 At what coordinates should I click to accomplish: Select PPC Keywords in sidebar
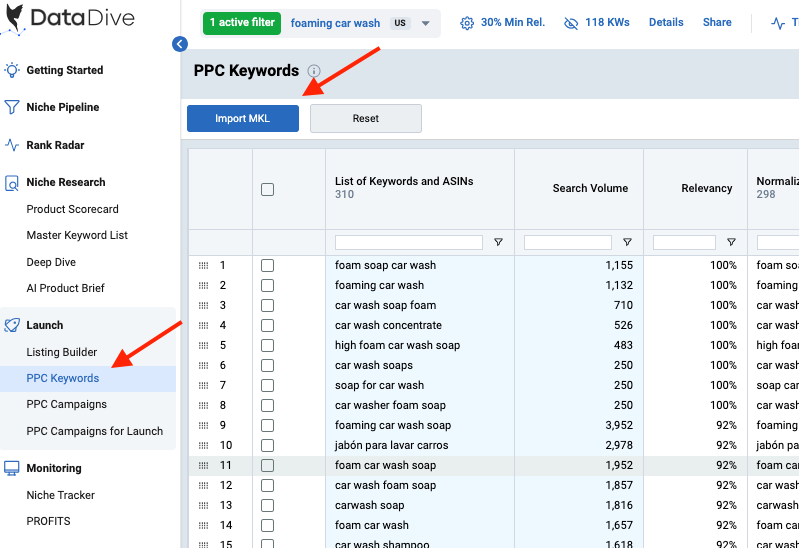click(x=63, y=378)
